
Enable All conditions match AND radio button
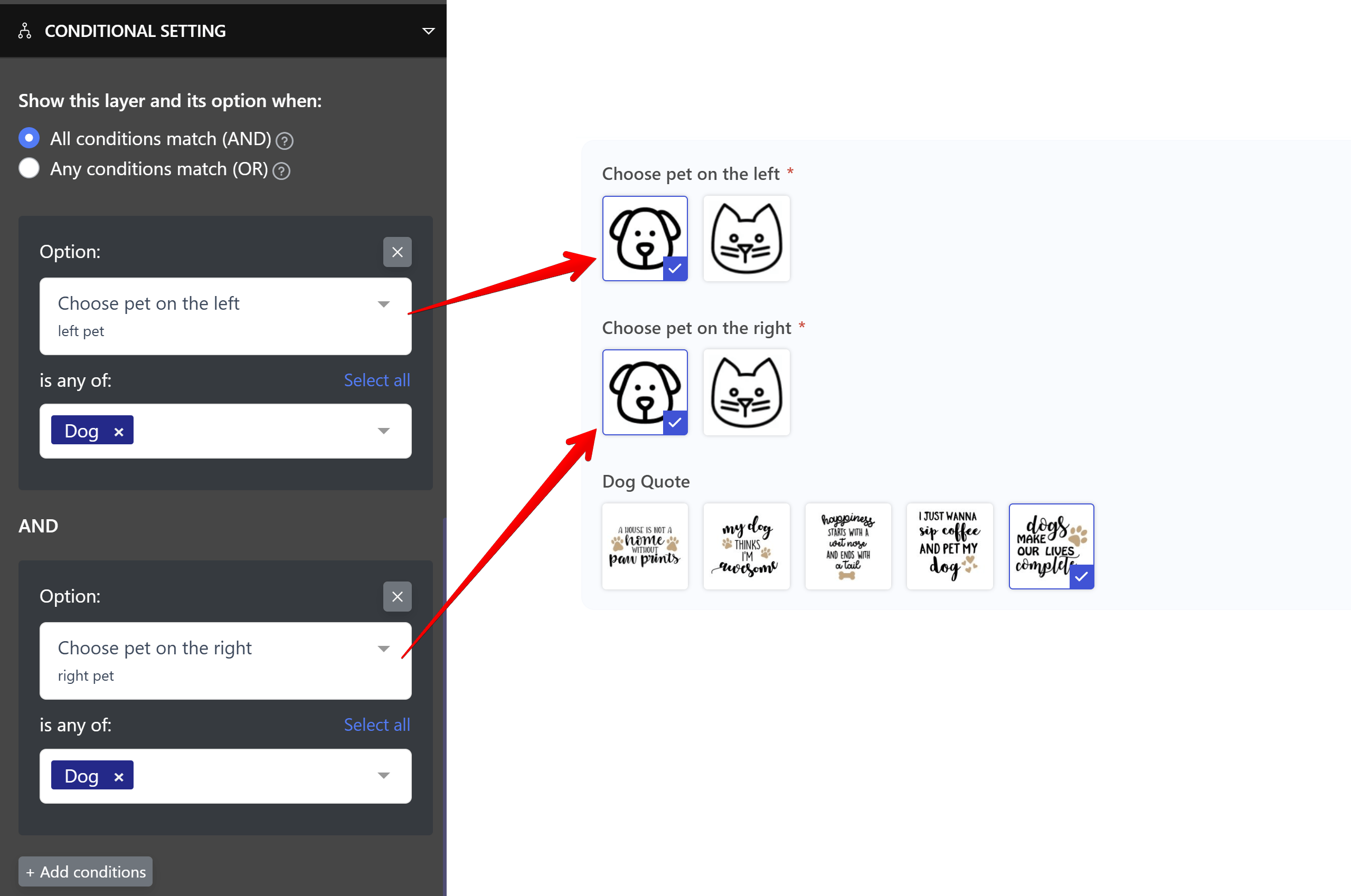point(29,139)
